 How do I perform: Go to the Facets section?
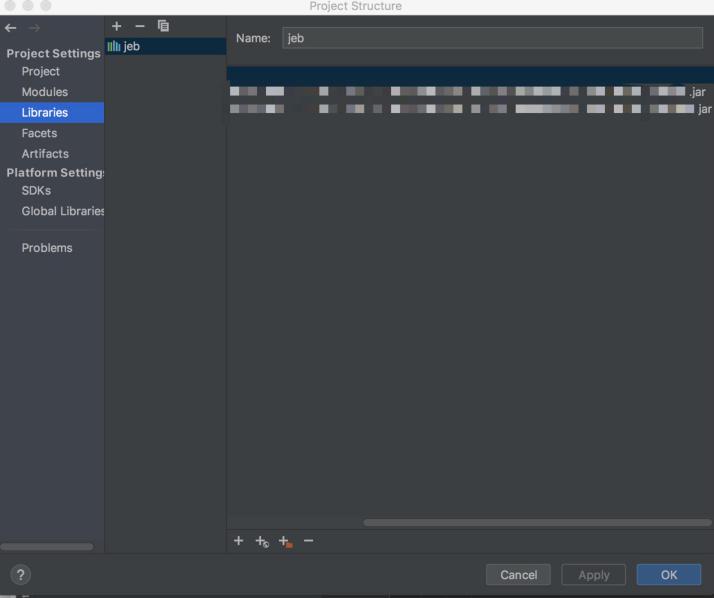[x=39, y=133]
